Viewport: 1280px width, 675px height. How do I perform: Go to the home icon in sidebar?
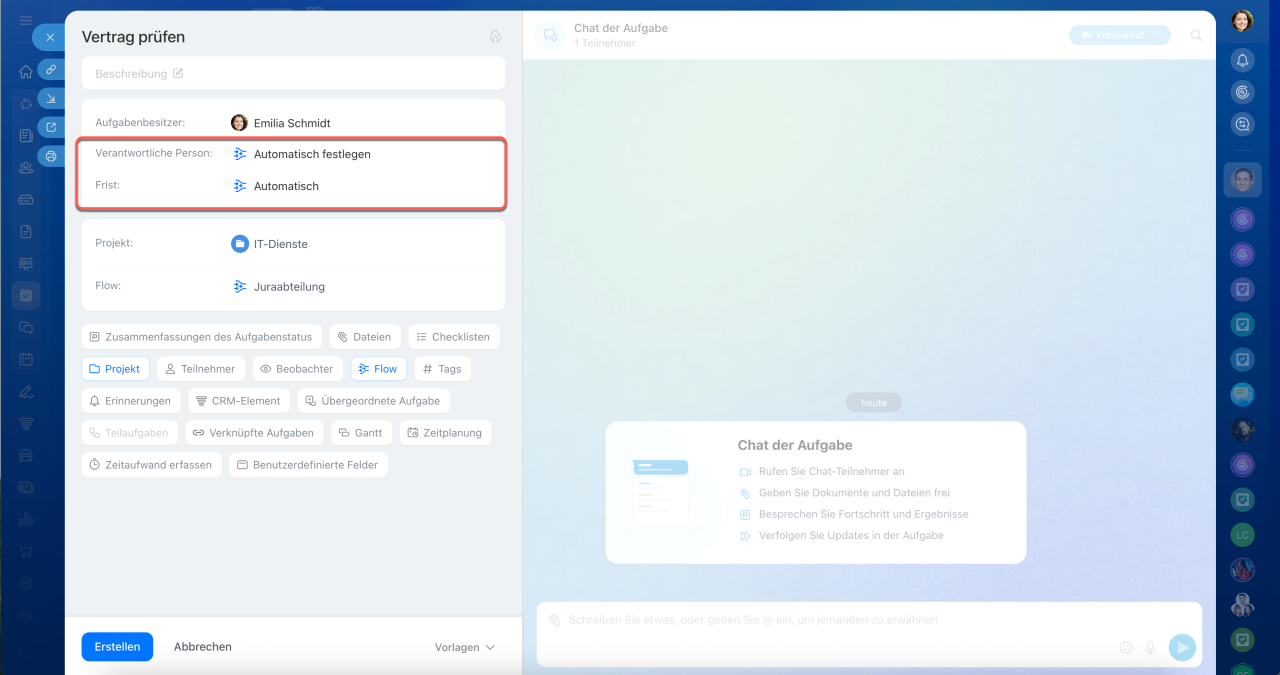click(x=26, y=72)
